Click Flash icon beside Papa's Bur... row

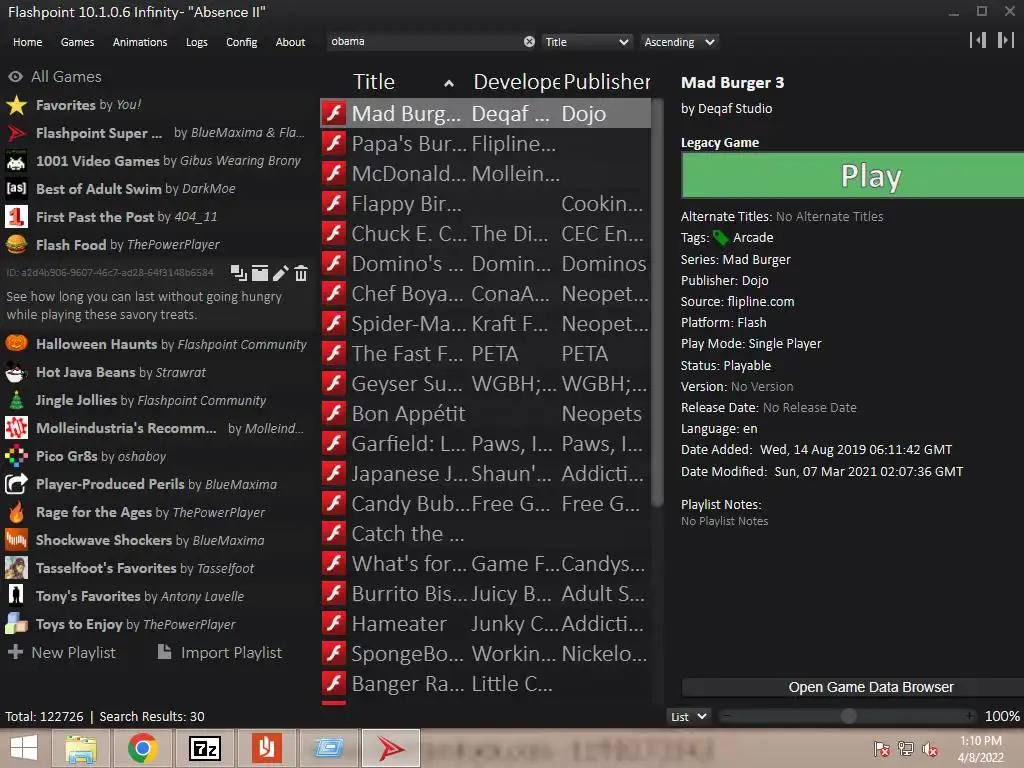[x=334, y=143]
